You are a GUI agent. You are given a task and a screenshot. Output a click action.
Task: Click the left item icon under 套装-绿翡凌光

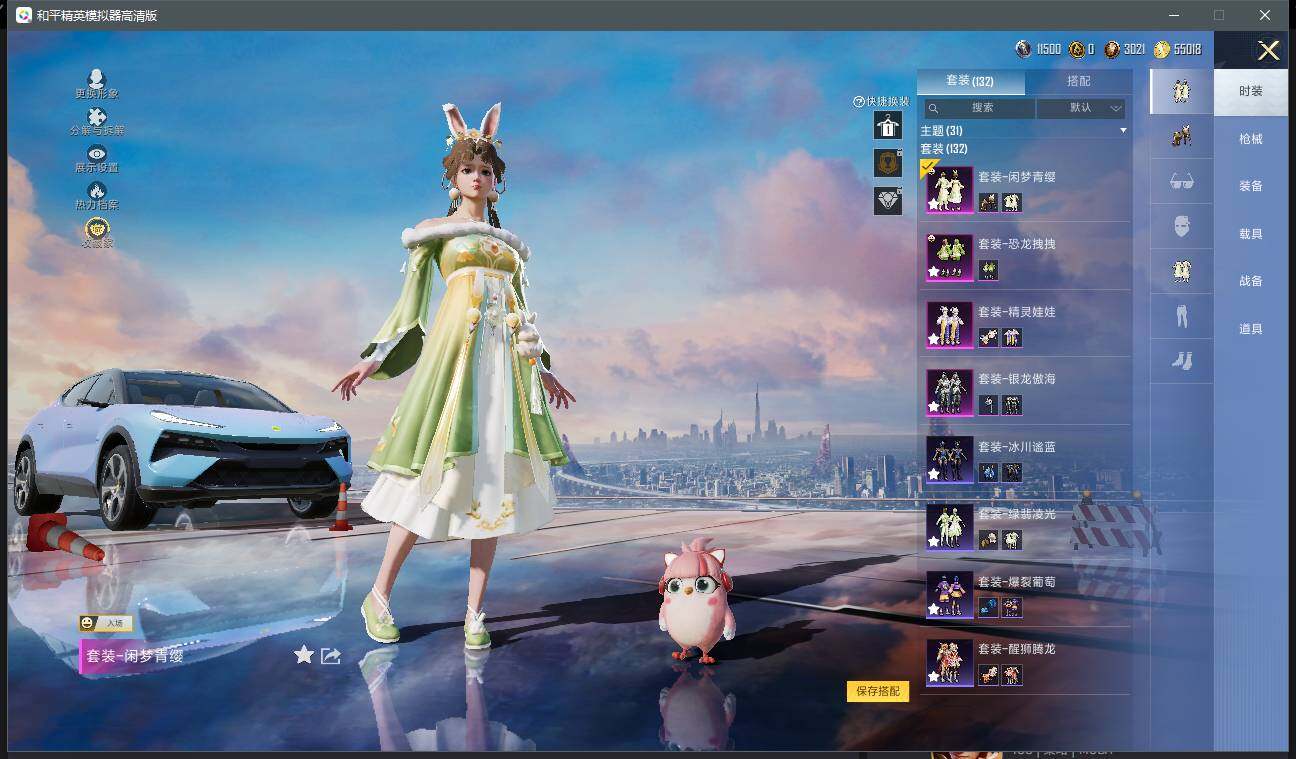[x=988, y=540]
